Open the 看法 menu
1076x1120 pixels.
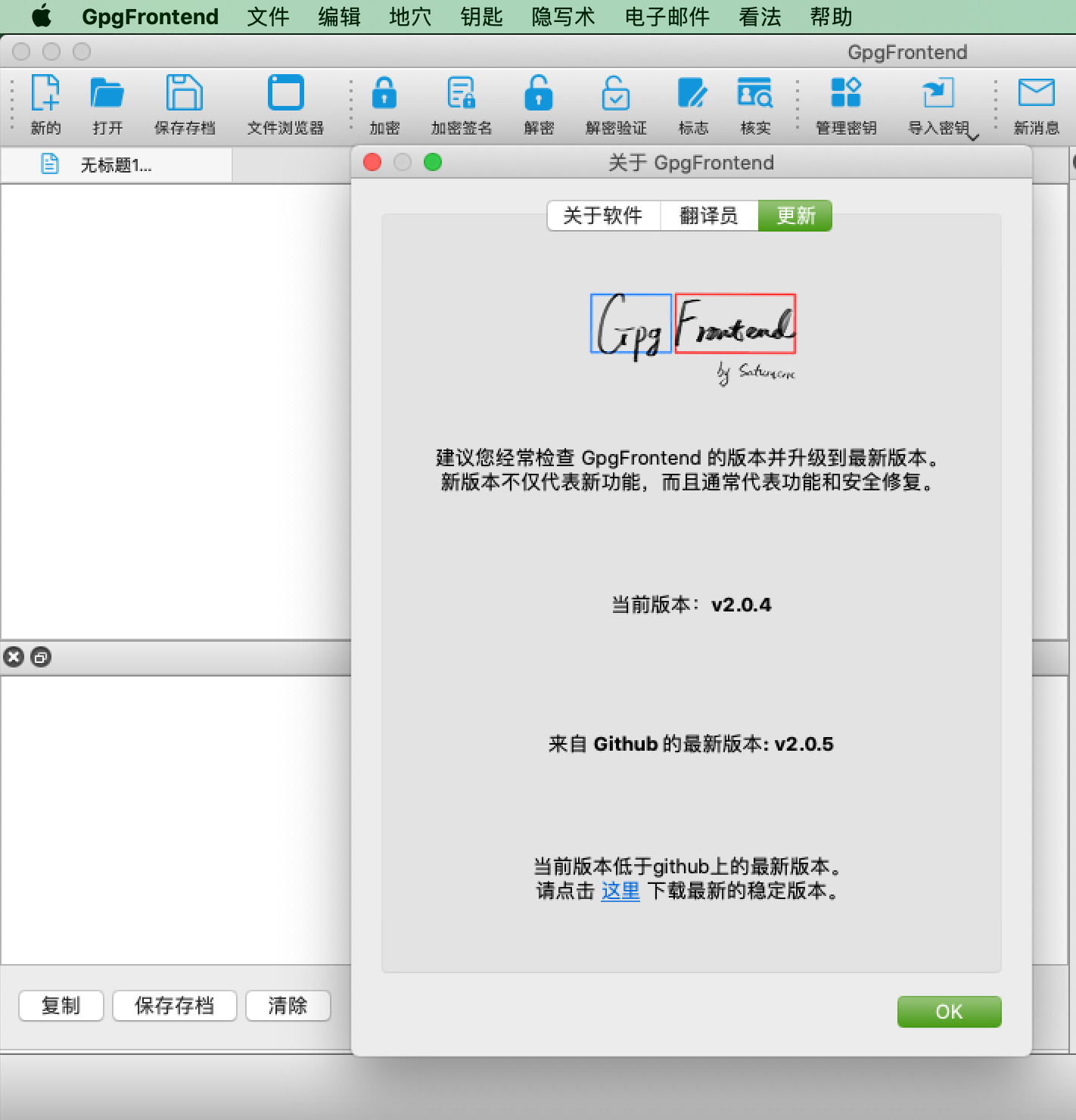click(x=760, y=16)
